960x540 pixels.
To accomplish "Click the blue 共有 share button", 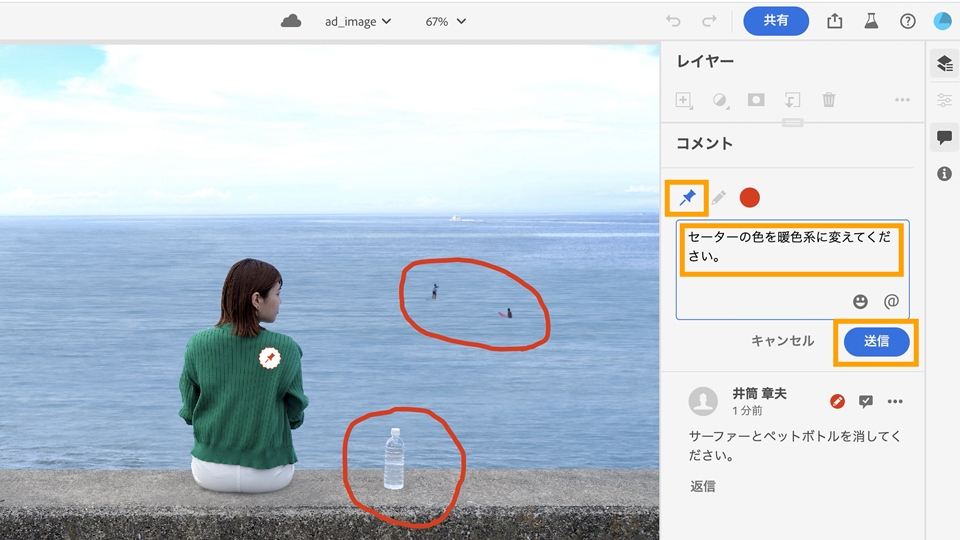I will pos(776,21).
